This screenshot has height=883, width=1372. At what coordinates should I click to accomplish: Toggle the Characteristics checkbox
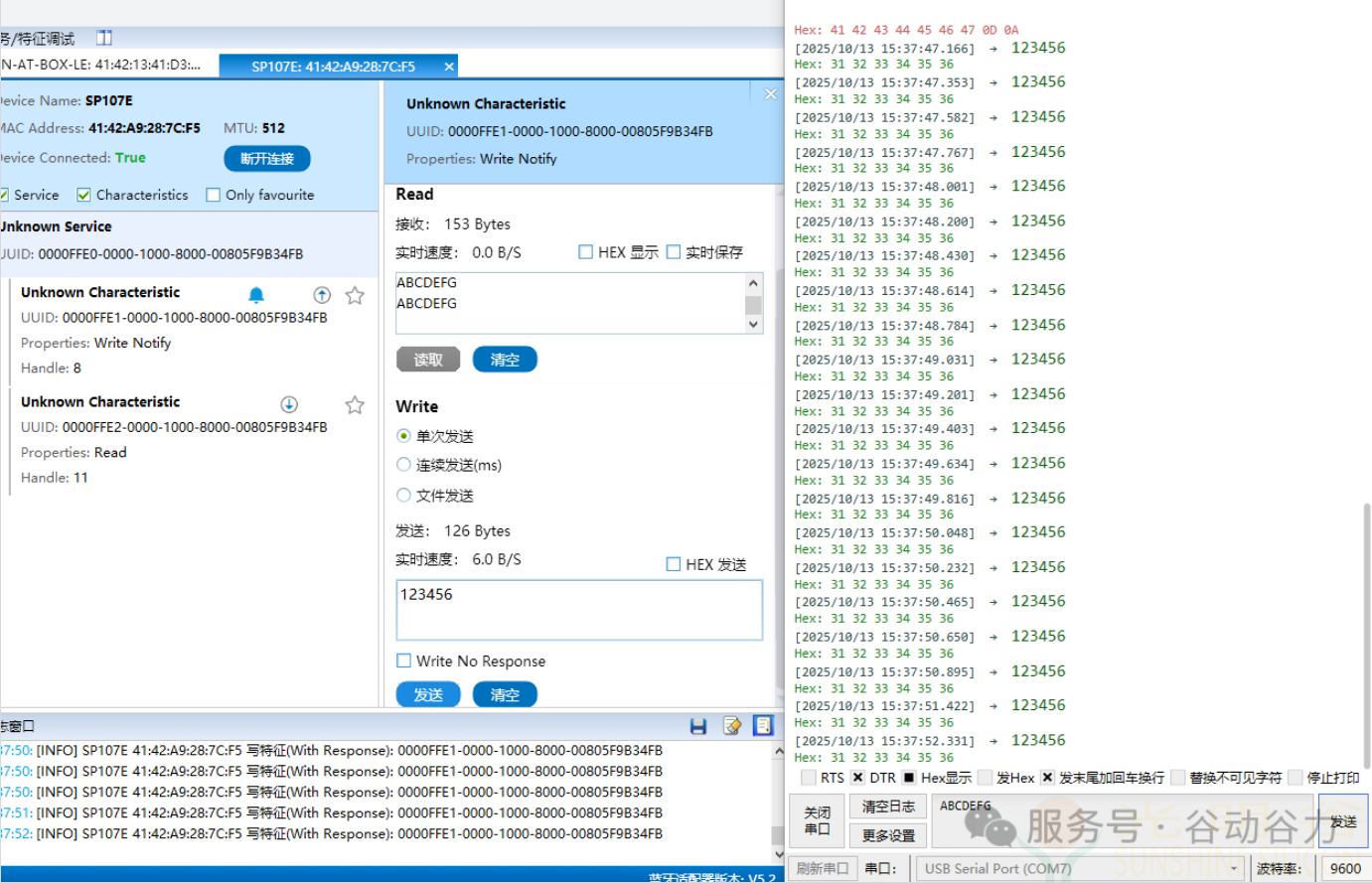(x=83, y=195)
